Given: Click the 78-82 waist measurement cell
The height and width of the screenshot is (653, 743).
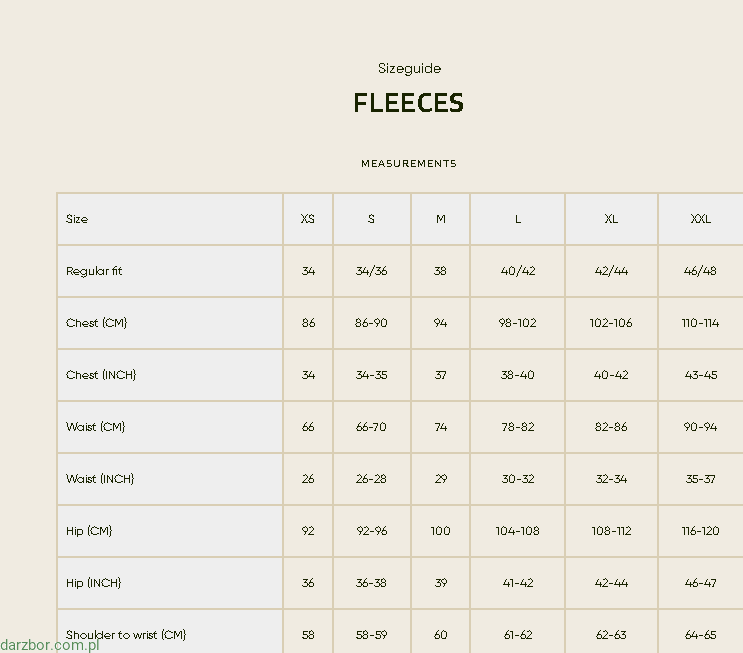Looking at the screenshot, I should (517, 427).
